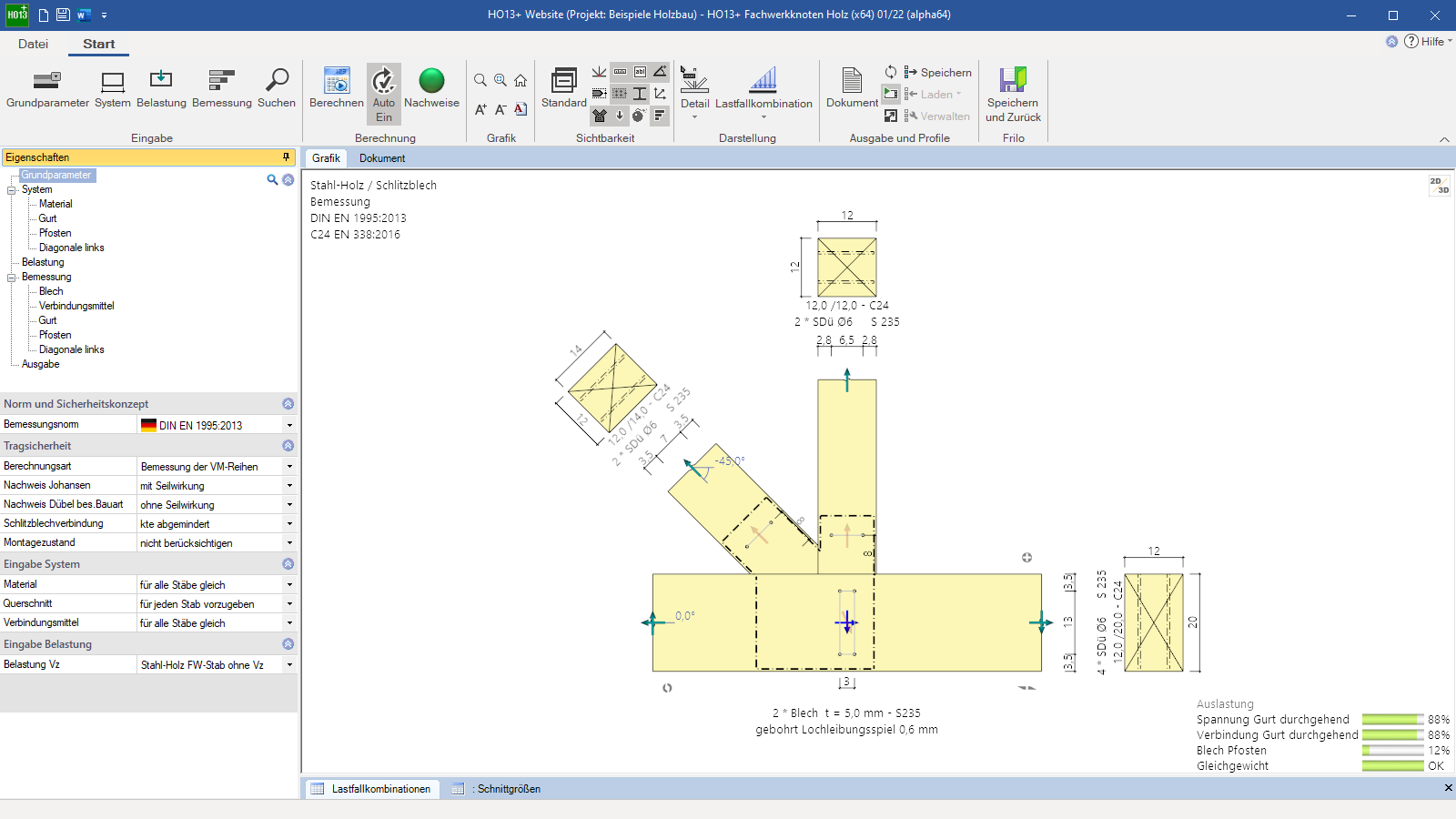Select Diagonale links under System
Image resolution: width=1456 pixels, height=819 pixels.
coord(71,248)
